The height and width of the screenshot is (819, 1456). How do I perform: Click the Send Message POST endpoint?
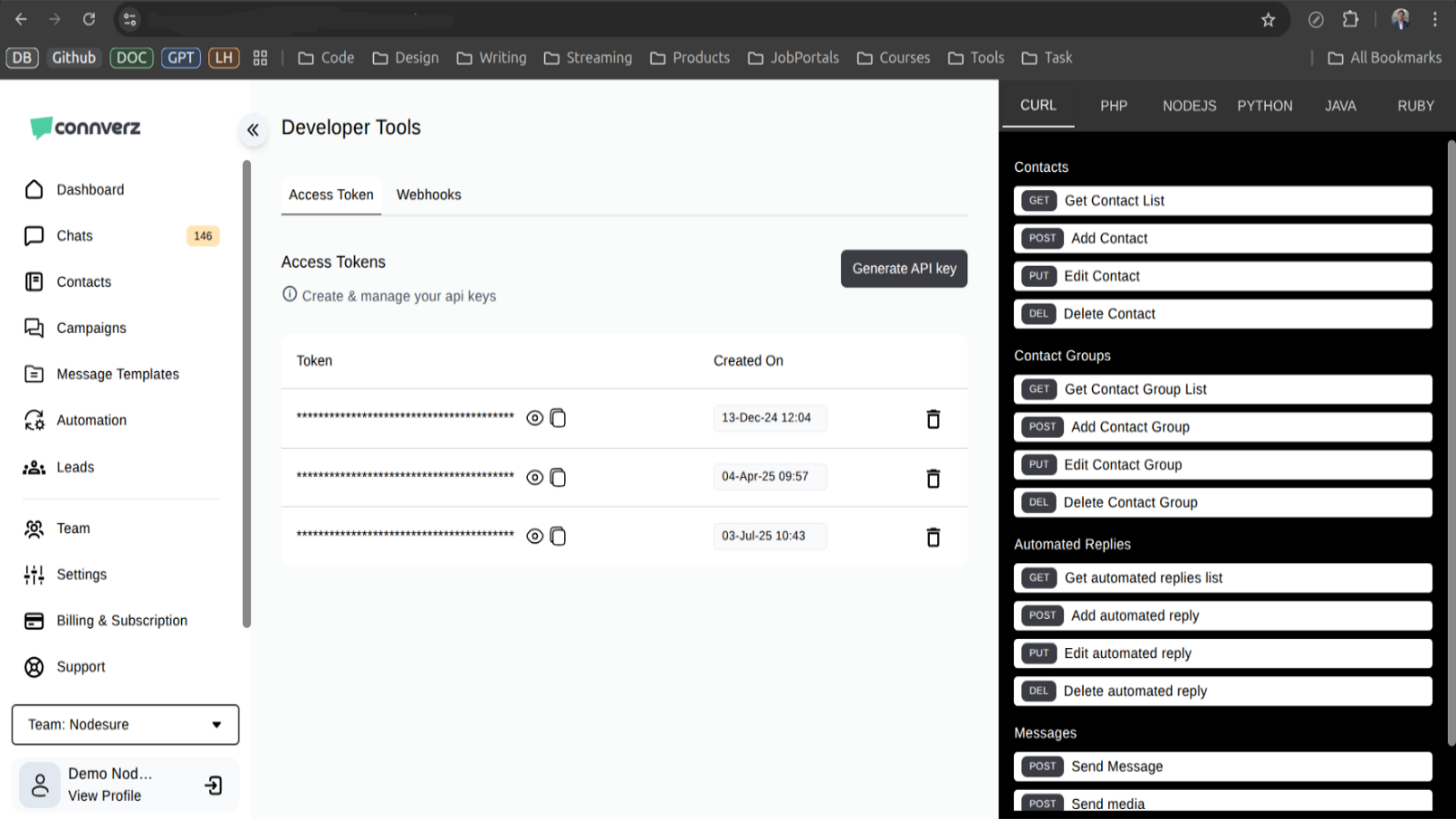[x=1222, y=766]
